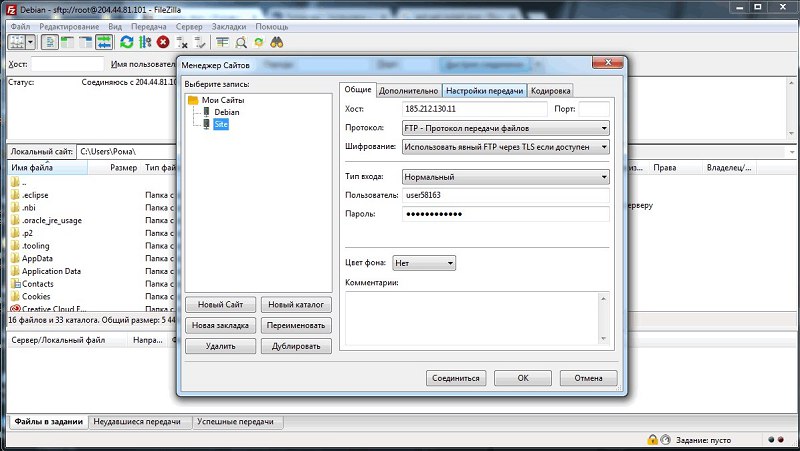The image size is (800, 451).
Task: Open the Закладки menu
Action: (x=229, y=27)
